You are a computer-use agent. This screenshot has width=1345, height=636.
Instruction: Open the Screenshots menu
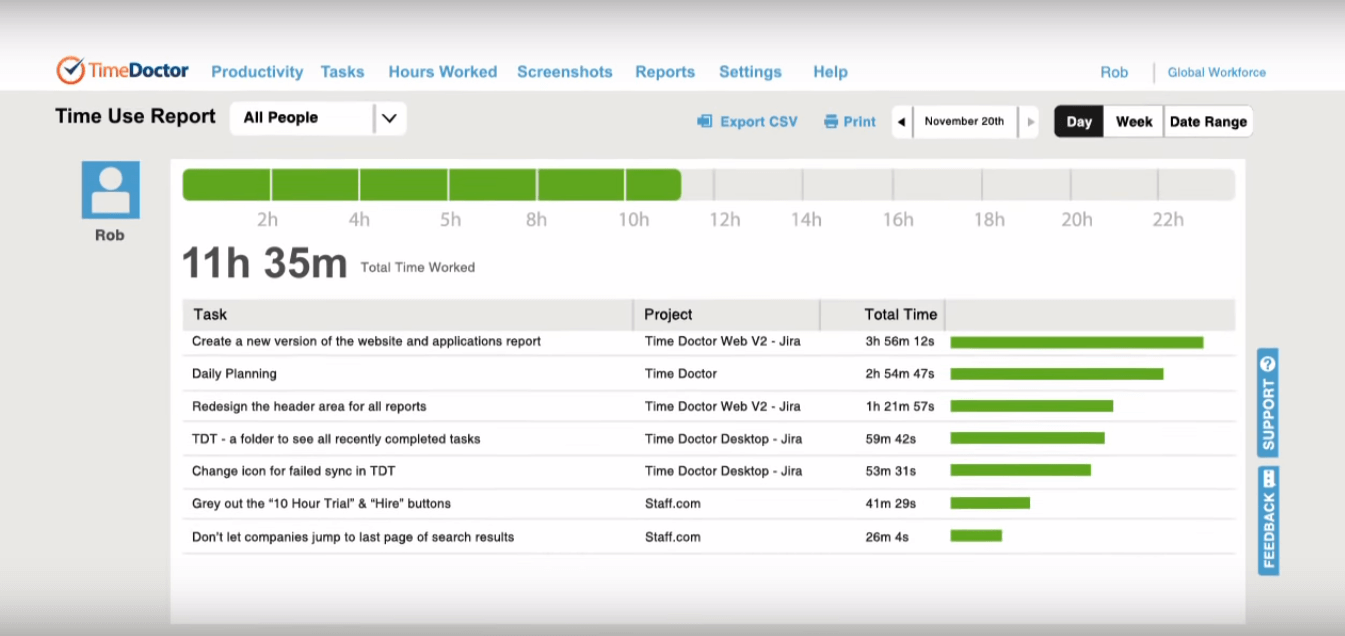point(564,71)
